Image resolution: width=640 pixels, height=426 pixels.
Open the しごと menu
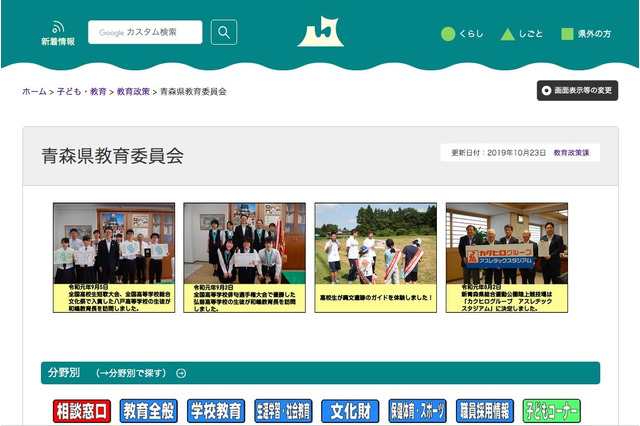(x=522, y=34)
